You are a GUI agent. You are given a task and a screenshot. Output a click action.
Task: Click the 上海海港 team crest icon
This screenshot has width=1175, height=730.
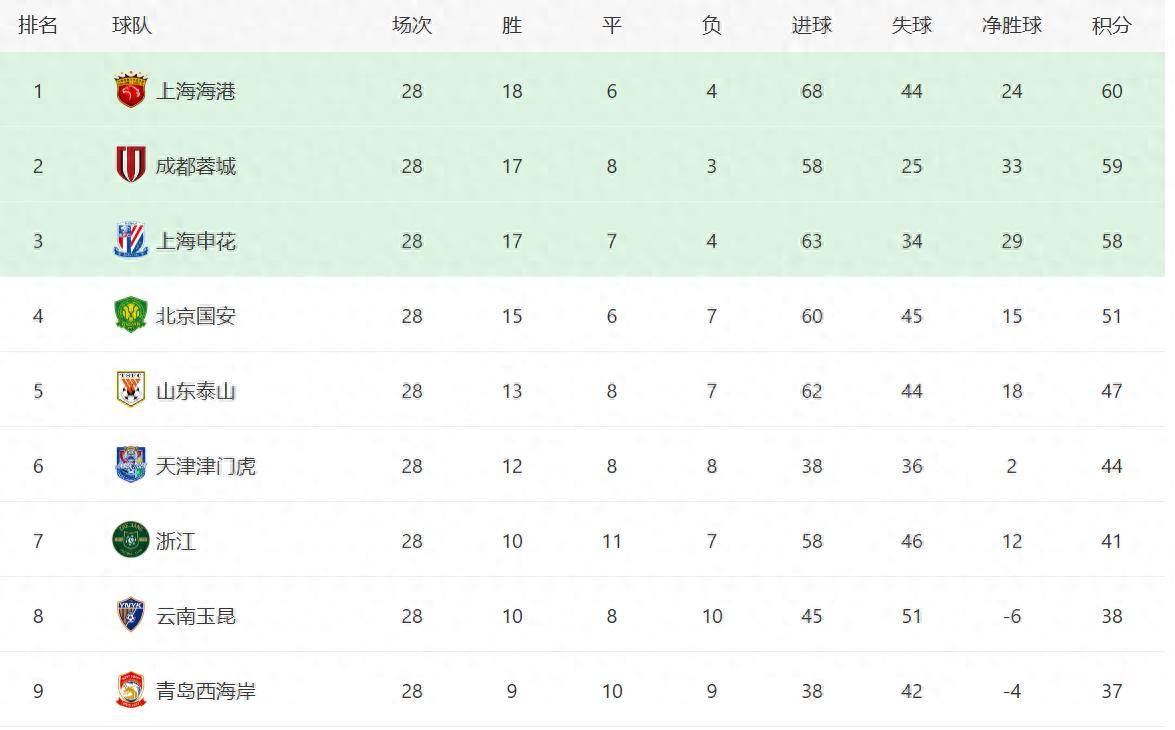130,91
